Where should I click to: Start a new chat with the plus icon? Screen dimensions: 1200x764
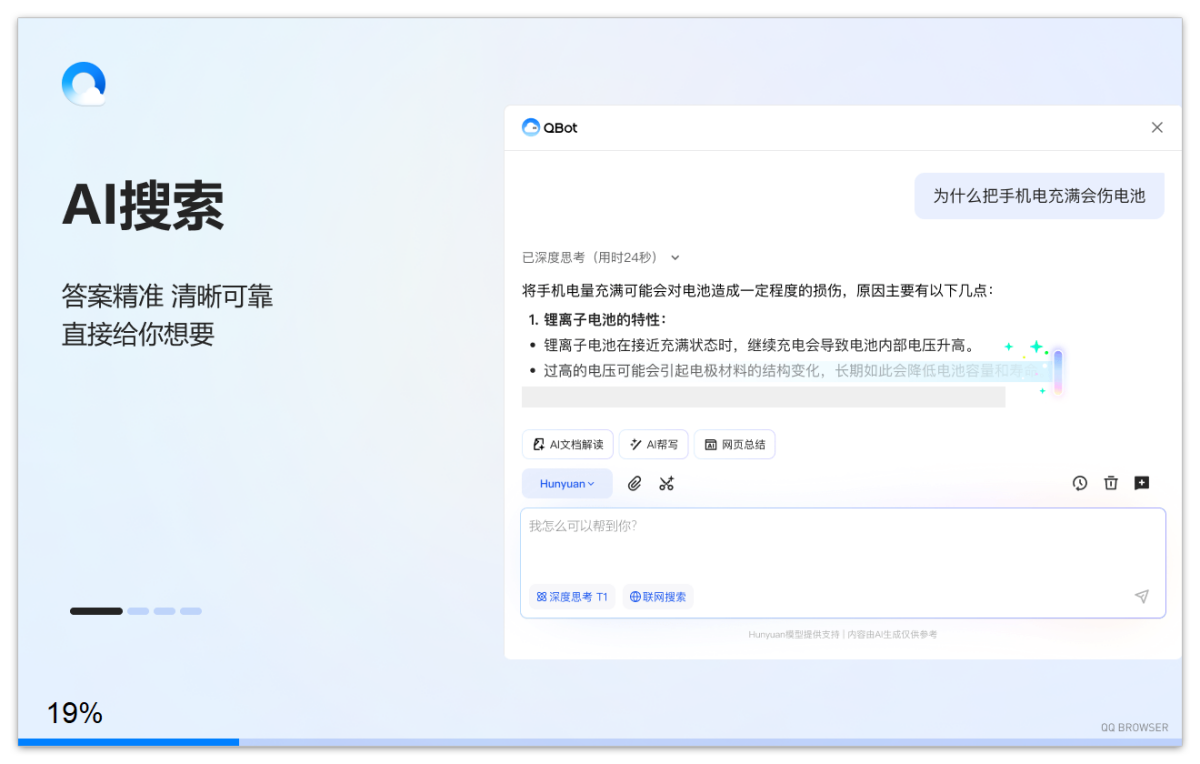click(1141, 483)
